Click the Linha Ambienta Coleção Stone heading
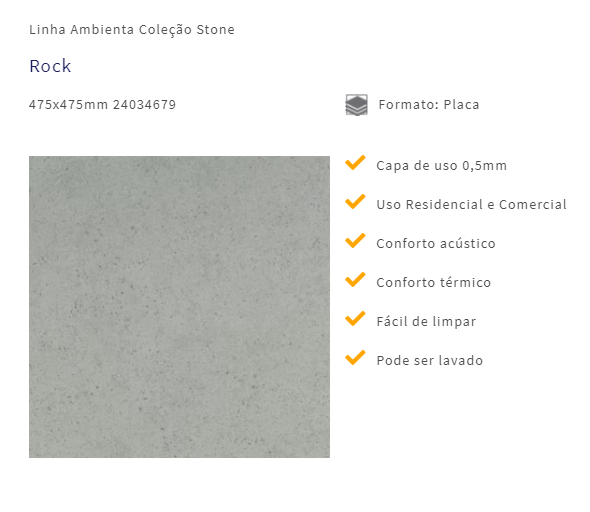590x512 pixels. click(132, 30)
